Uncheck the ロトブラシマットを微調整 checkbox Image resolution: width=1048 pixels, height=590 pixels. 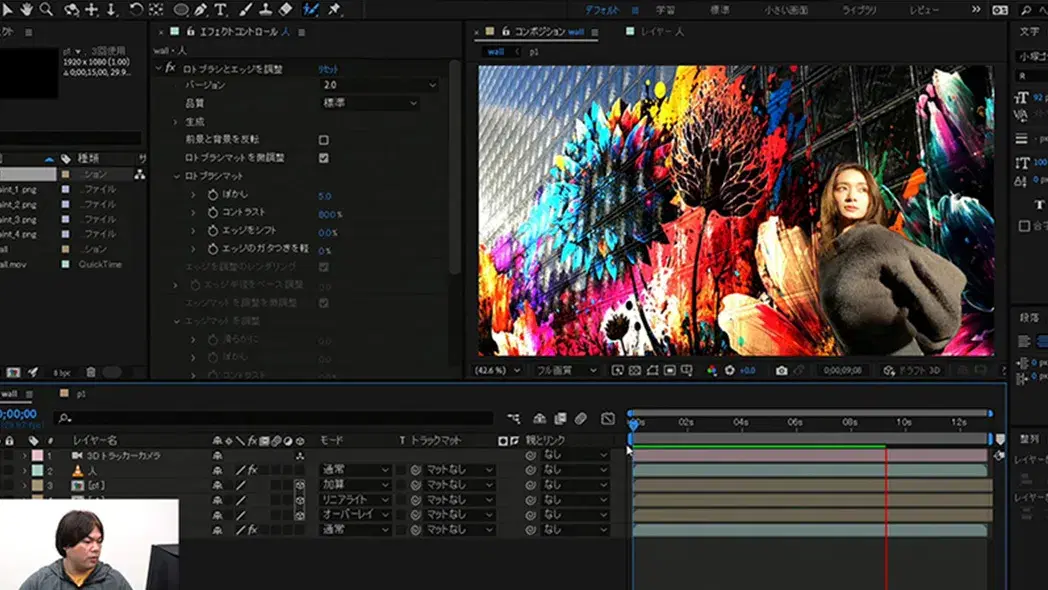click(x=323, y=158)
